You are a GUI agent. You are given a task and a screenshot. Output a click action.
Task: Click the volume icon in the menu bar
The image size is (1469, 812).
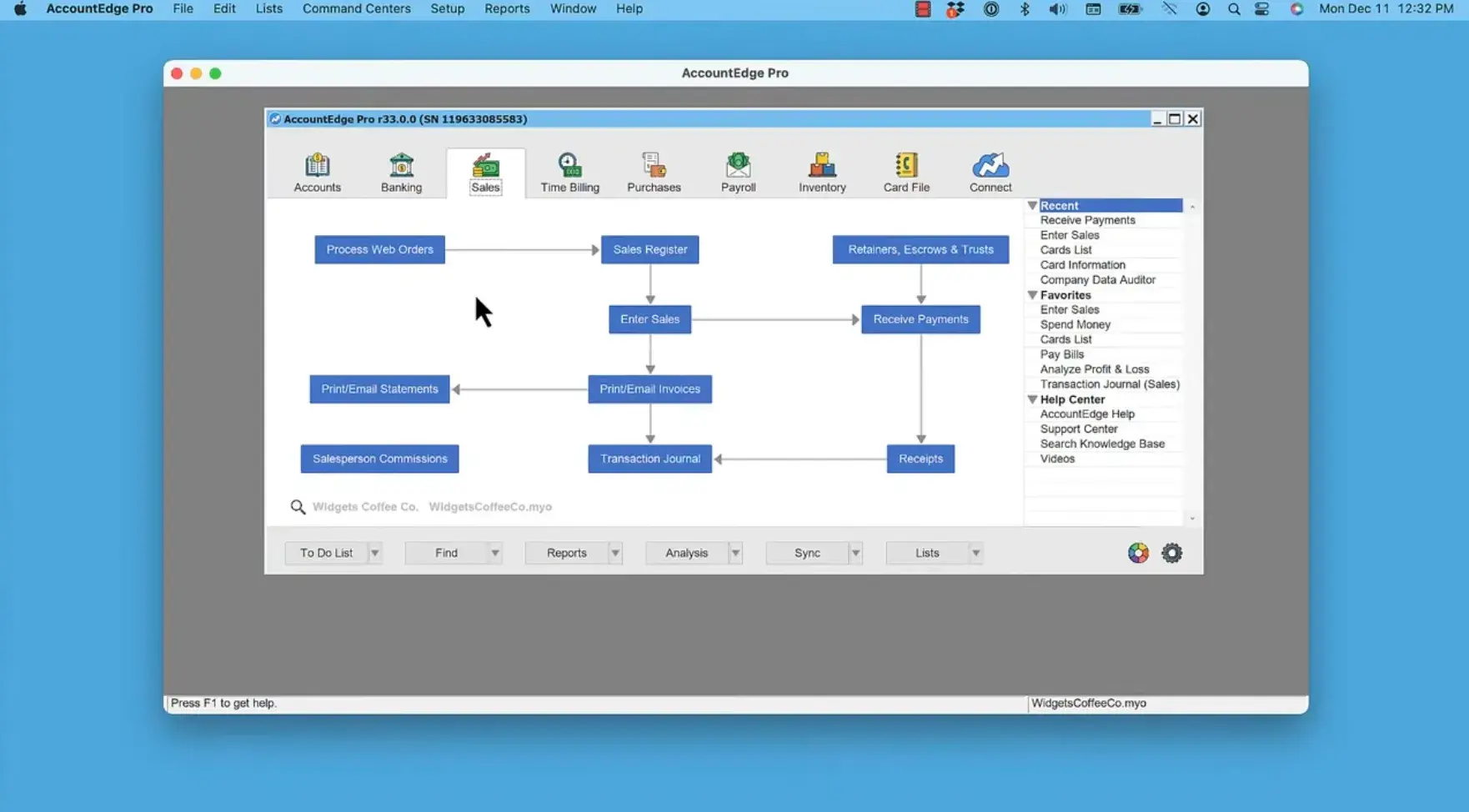1057,8
